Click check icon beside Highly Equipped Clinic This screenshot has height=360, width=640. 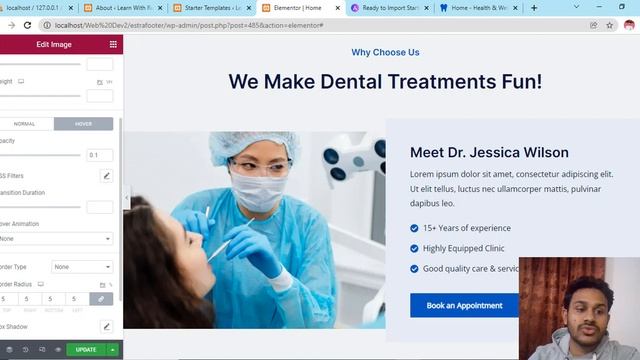[414, 249]
